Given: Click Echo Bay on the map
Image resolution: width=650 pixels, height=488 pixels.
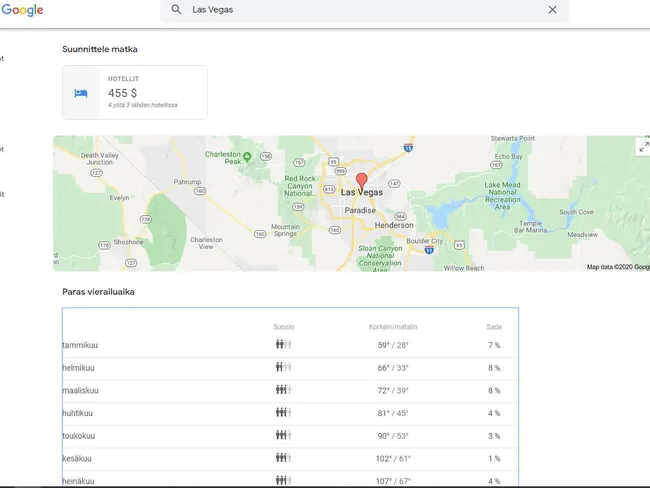Looking at the screenshot, I should point(508,156).
